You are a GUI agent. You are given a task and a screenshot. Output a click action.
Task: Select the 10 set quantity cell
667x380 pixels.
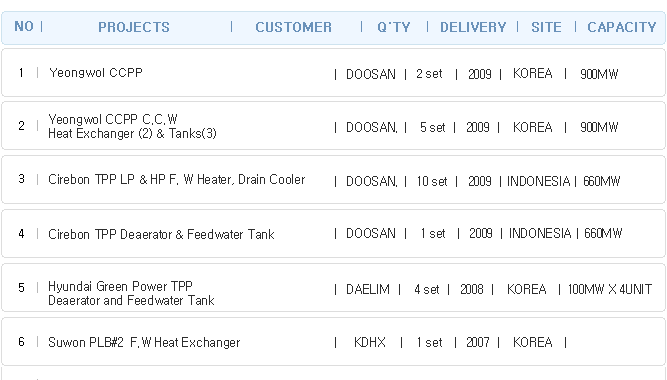tap(432, 181)
